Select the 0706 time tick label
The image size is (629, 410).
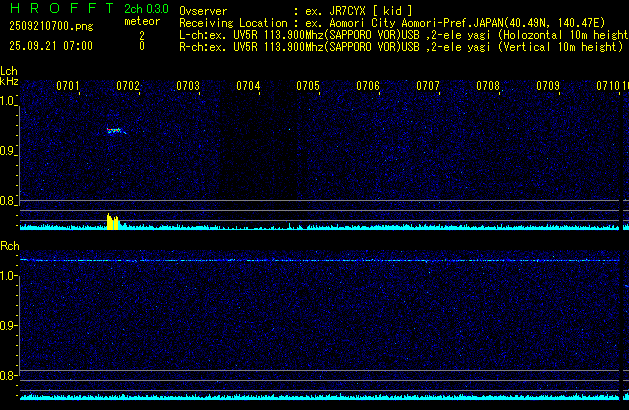point(368,86)
